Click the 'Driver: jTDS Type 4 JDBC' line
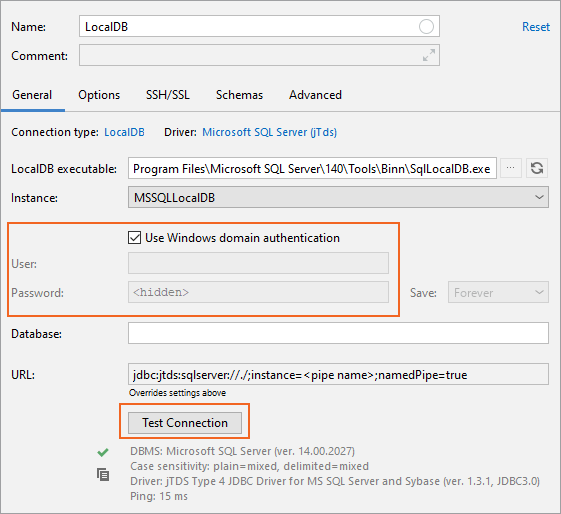The height and width of the screenshot is (514, 561). 335,481
